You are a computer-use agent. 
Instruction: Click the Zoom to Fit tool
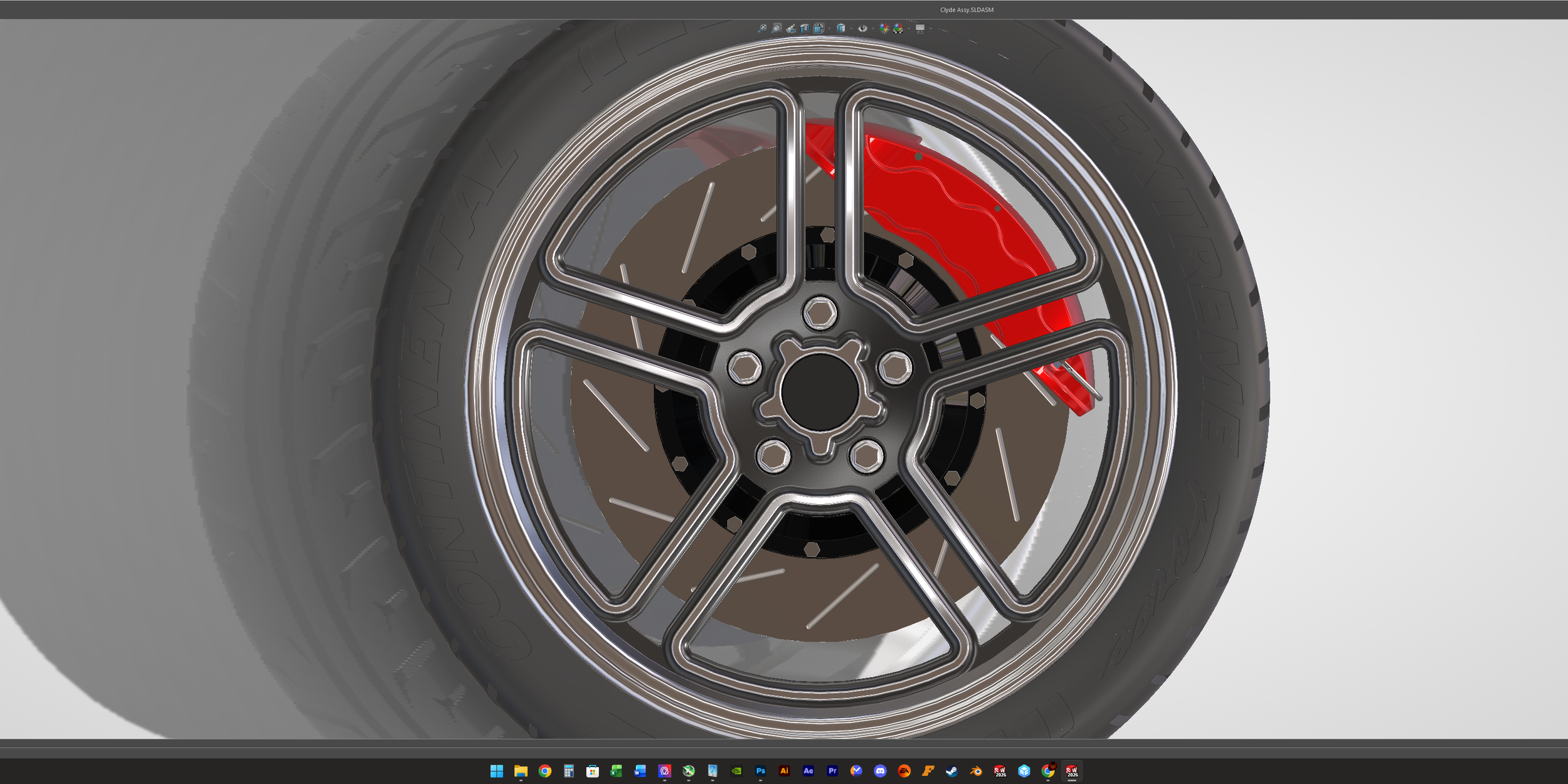pyautogui.click(x=762, y=28)
